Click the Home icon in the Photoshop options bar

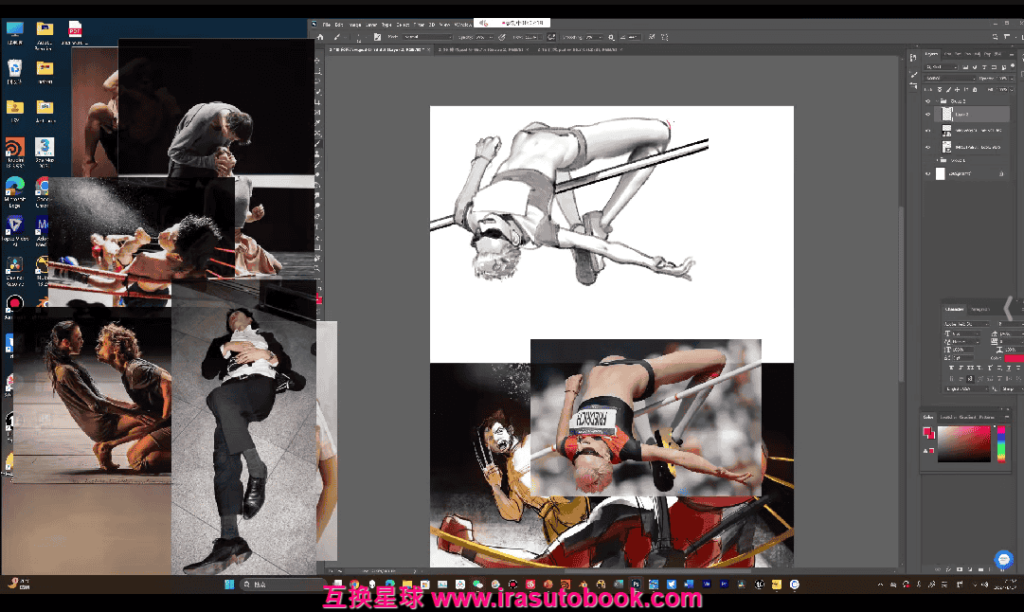click(320, 37)
